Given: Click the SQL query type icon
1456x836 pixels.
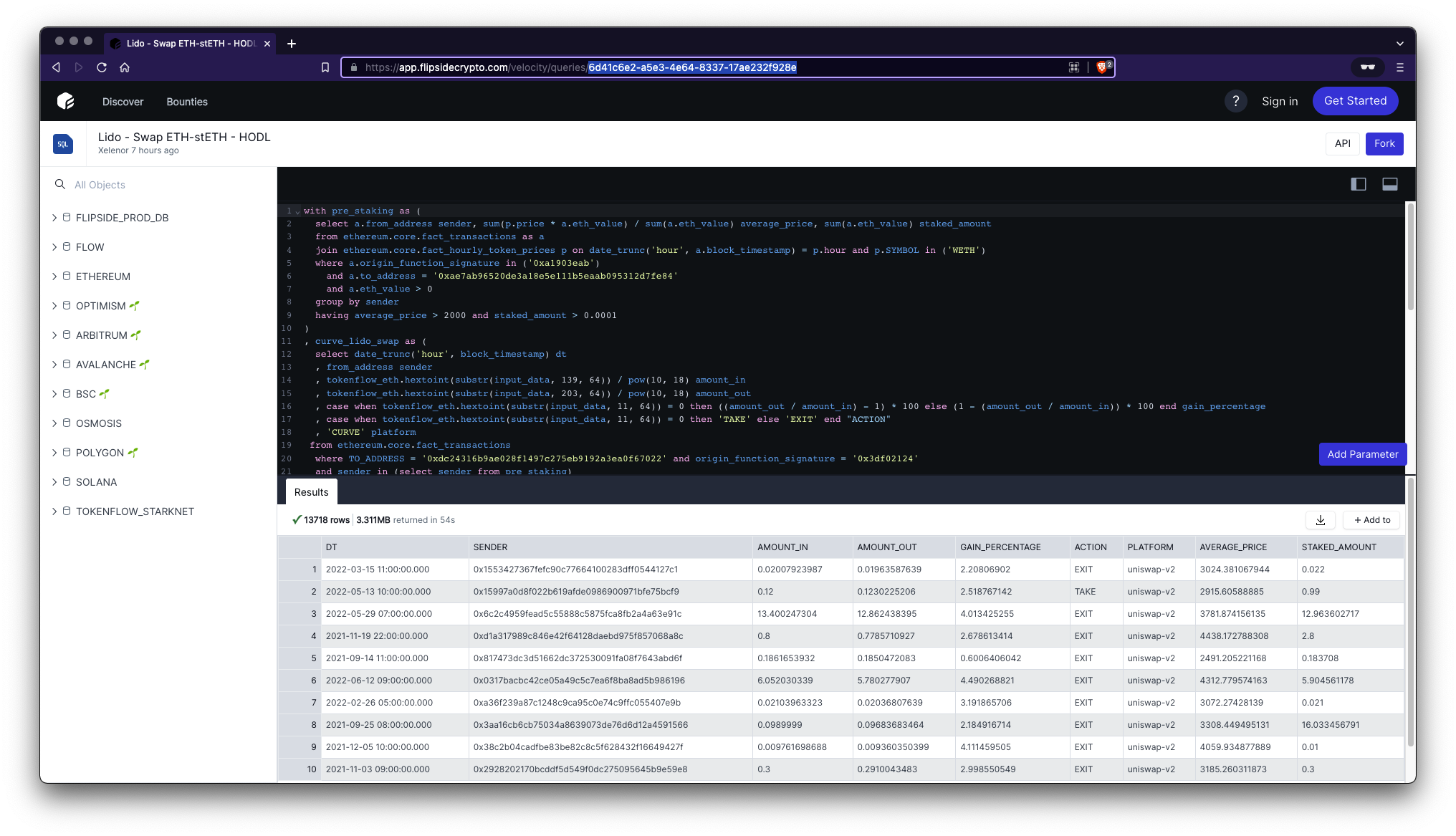Looking at the screenshot, I should click(x=63, y=144).
